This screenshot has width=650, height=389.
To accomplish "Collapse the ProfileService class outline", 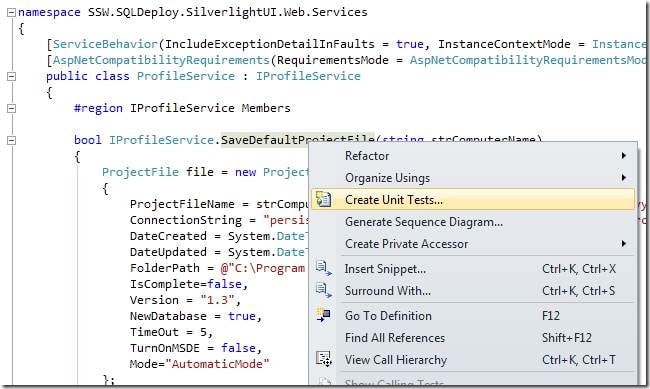I will [x=11, y=76].
